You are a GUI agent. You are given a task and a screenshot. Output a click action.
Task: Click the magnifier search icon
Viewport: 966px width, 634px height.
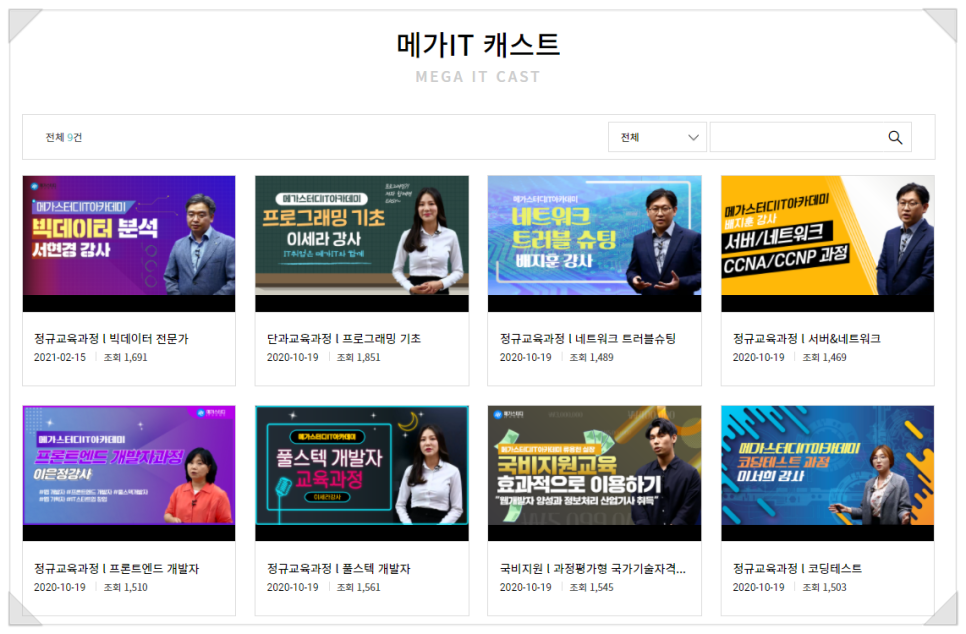tap(895, 137)
